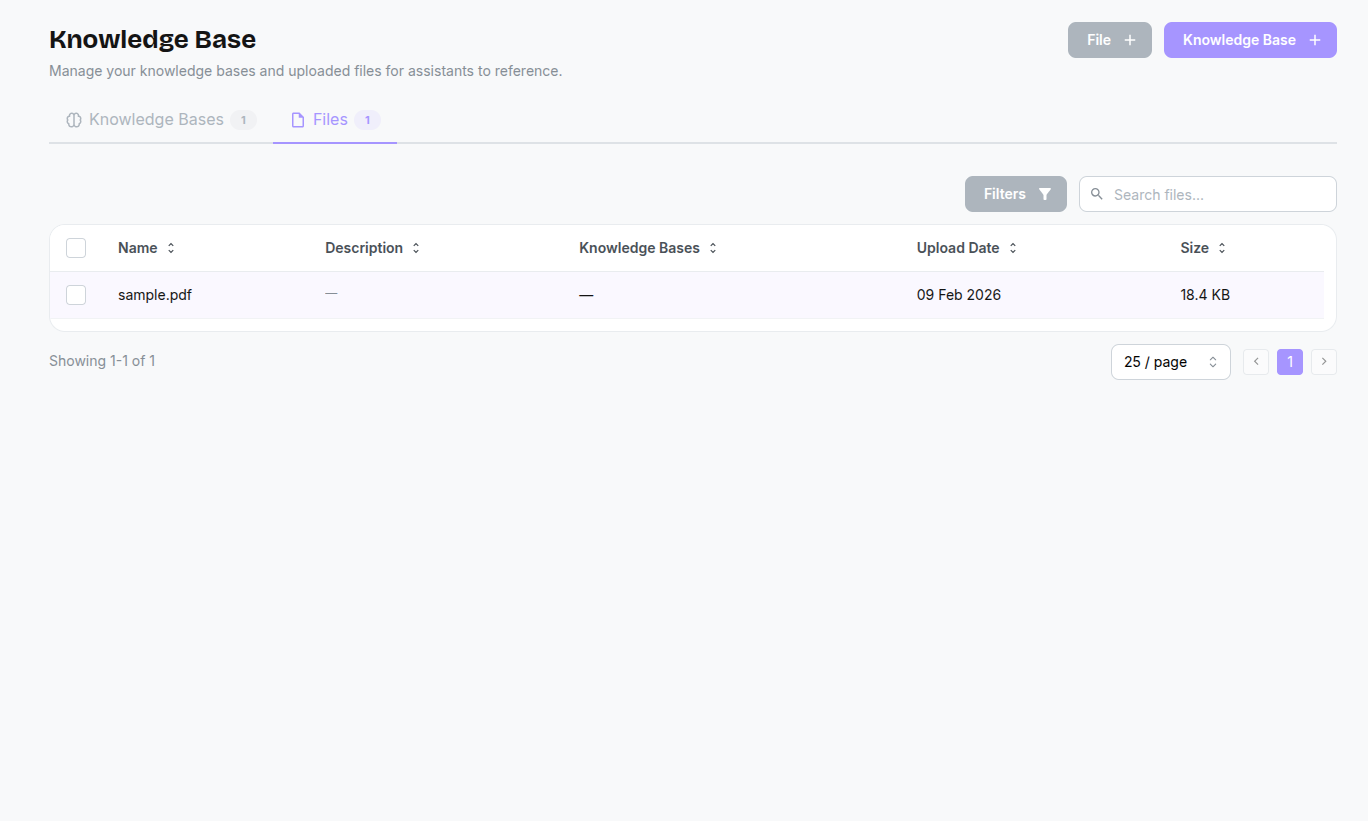
Task: Select page 1 in pagination
Action: [1290, 362]
